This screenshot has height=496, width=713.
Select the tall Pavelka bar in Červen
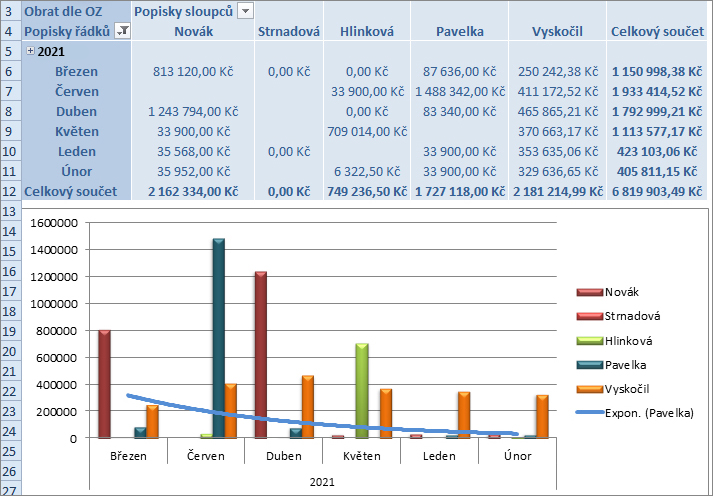pos(219,338)
